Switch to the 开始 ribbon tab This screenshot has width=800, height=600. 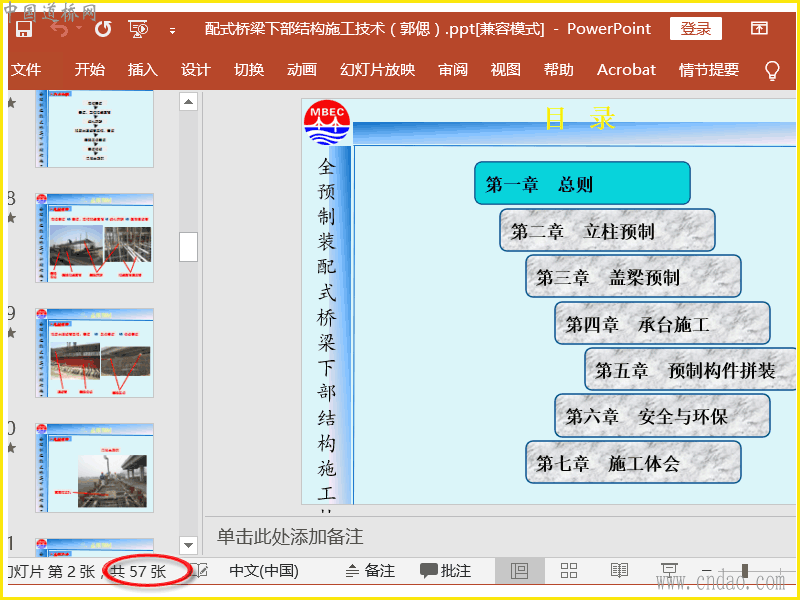click(90, 69)
